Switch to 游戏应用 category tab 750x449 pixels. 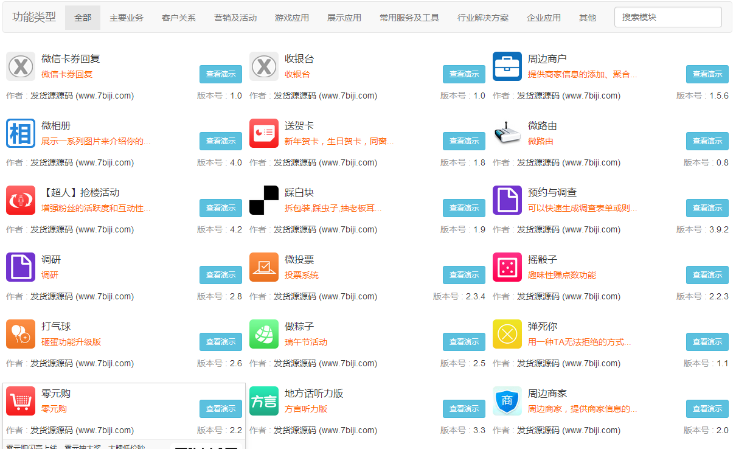coord(292,18)
